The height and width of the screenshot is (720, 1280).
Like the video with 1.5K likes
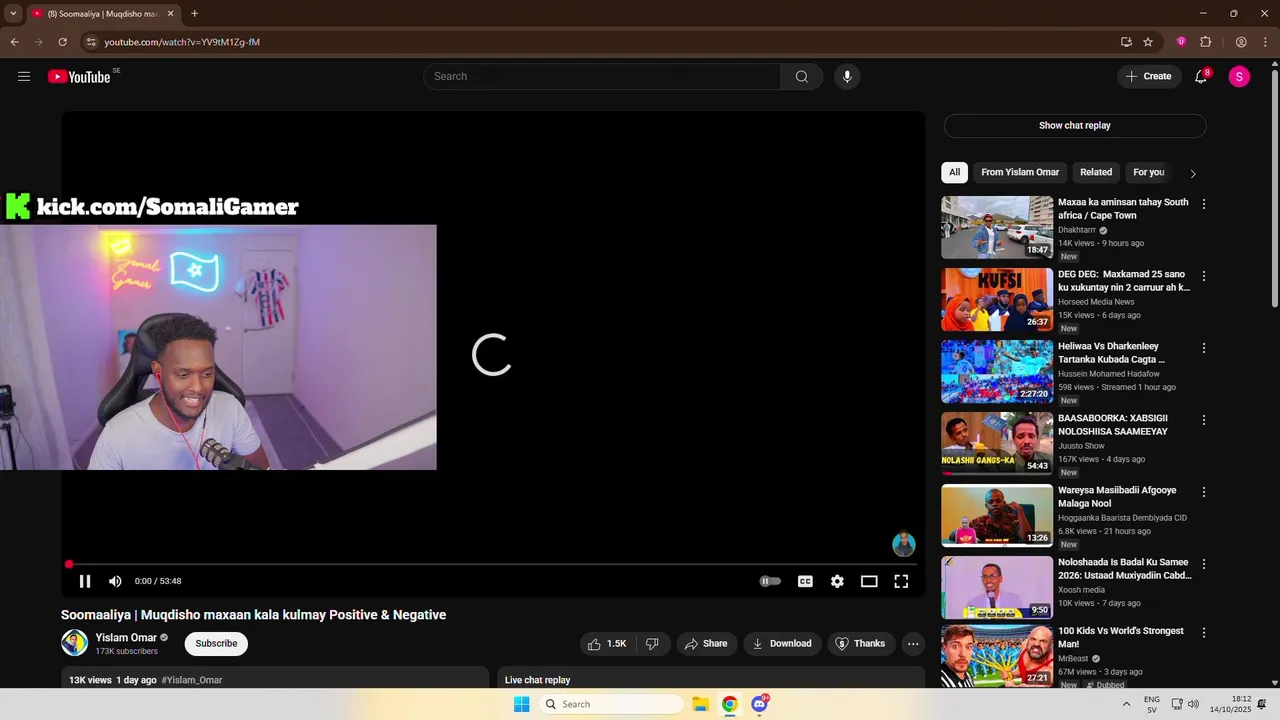point(607,644)
